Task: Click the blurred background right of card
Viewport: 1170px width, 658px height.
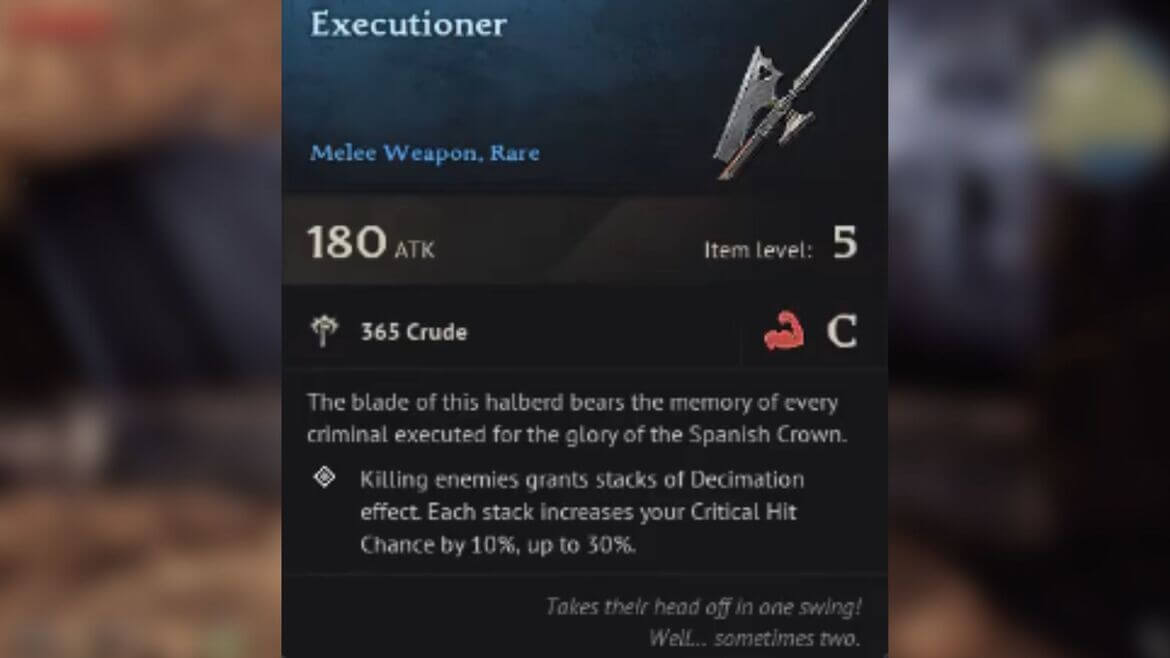Action: pos(1029,329)
